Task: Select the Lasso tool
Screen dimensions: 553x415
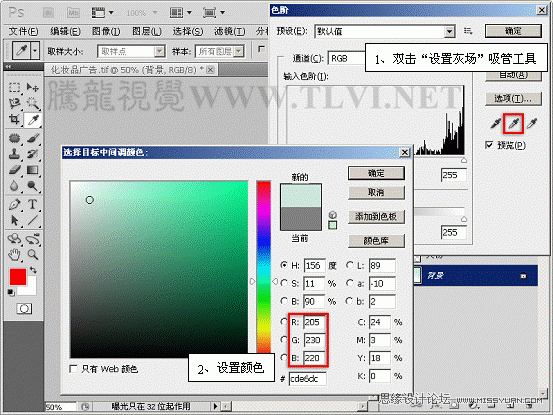Action: [x=15, y=103]
